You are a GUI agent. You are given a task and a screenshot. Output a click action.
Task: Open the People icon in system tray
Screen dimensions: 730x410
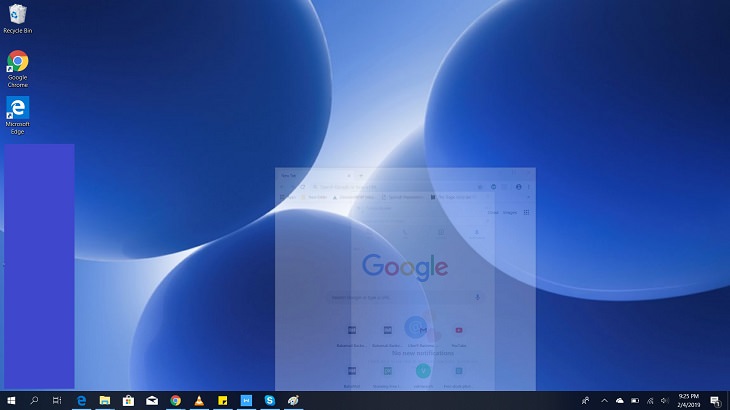pos(586,400)
